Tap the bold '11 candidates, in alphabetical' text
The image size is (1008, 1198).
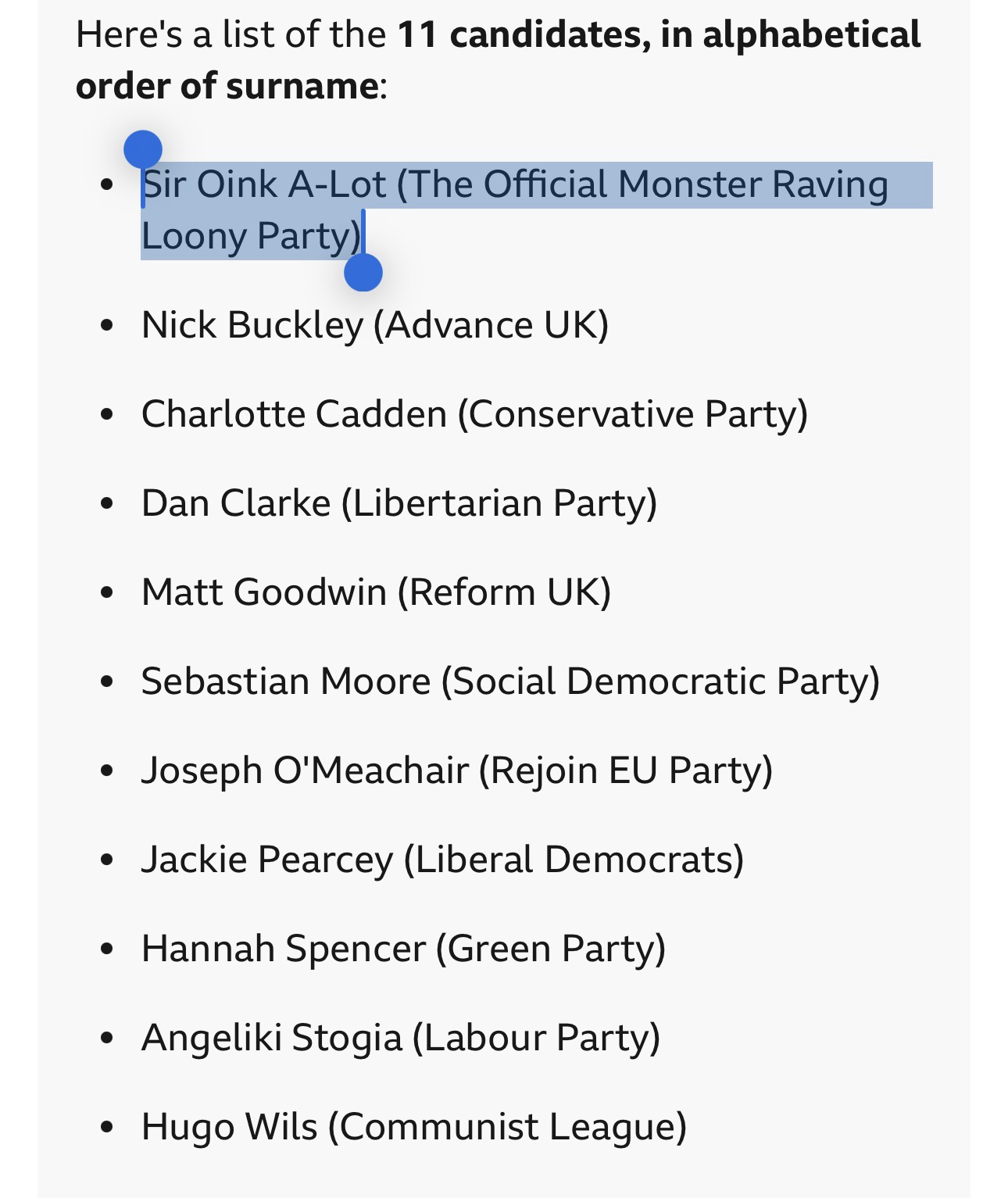659,35
